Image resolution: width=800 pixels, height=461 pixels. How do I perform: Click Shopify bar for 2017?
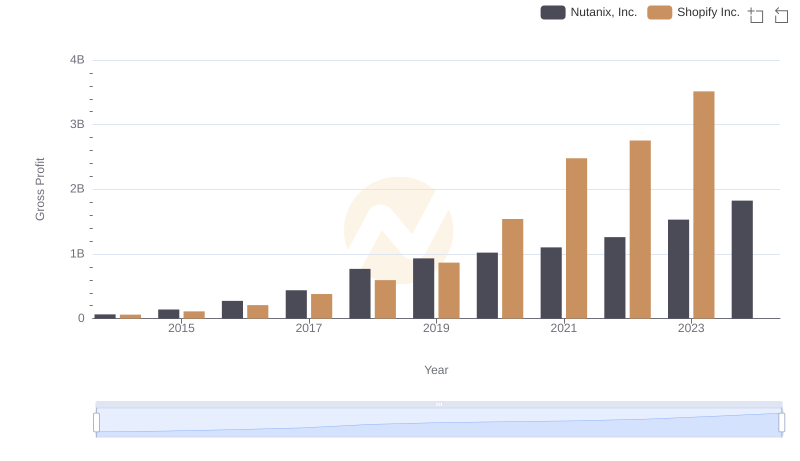(x=321, y=306)
